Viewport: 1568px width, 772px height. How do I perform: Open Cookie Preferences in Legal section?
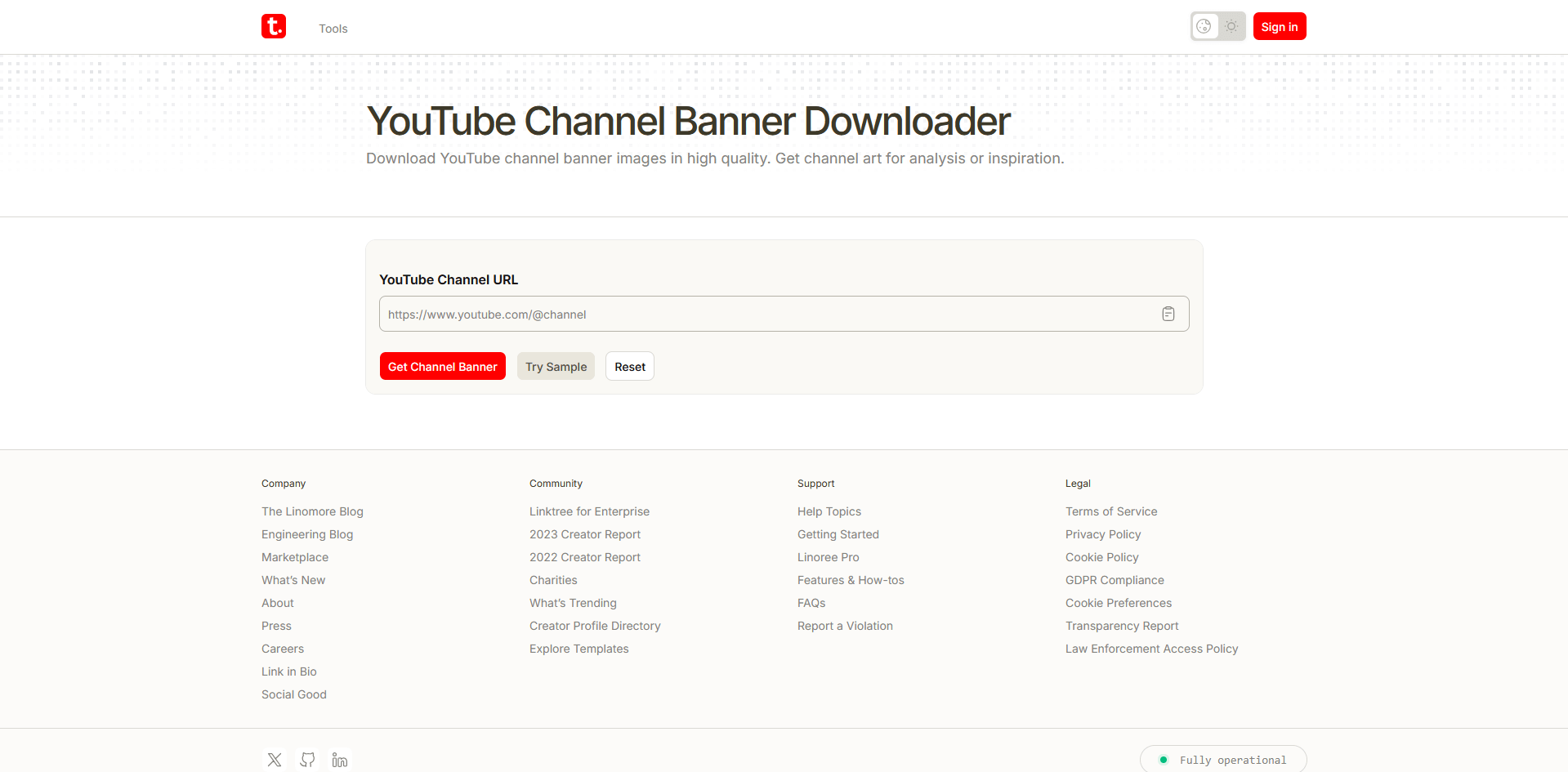click(1118, 603)
